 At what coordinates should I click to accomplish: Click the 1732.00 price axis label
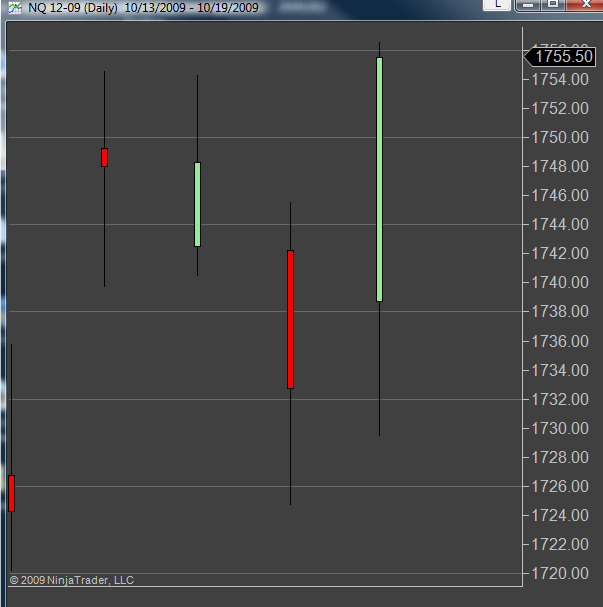coord(560,400)
